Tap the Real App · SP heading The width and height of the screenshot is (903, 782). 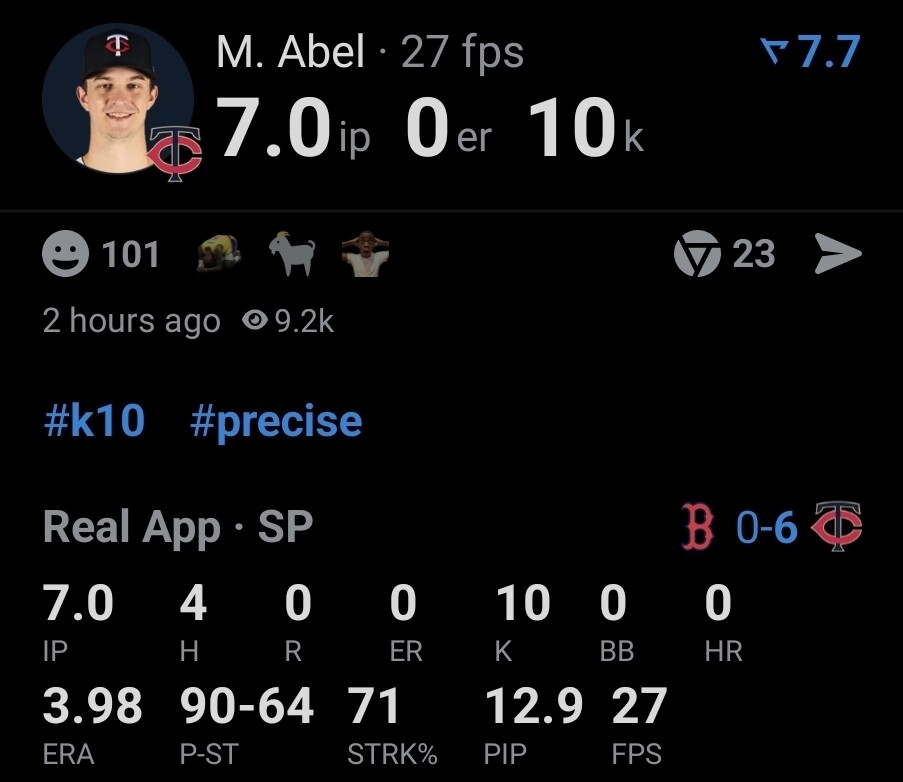click(178, 527)
